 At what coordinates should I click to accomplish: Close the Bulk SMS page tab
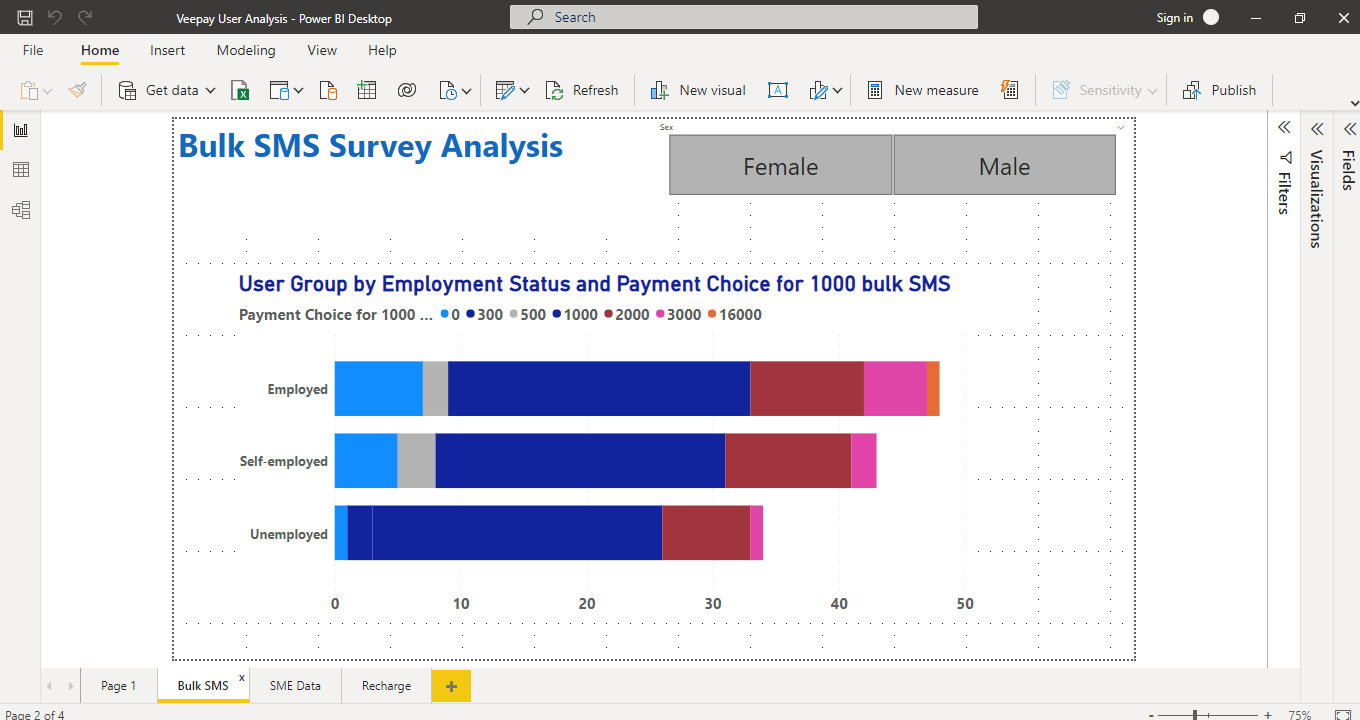[x=241, y=677]
